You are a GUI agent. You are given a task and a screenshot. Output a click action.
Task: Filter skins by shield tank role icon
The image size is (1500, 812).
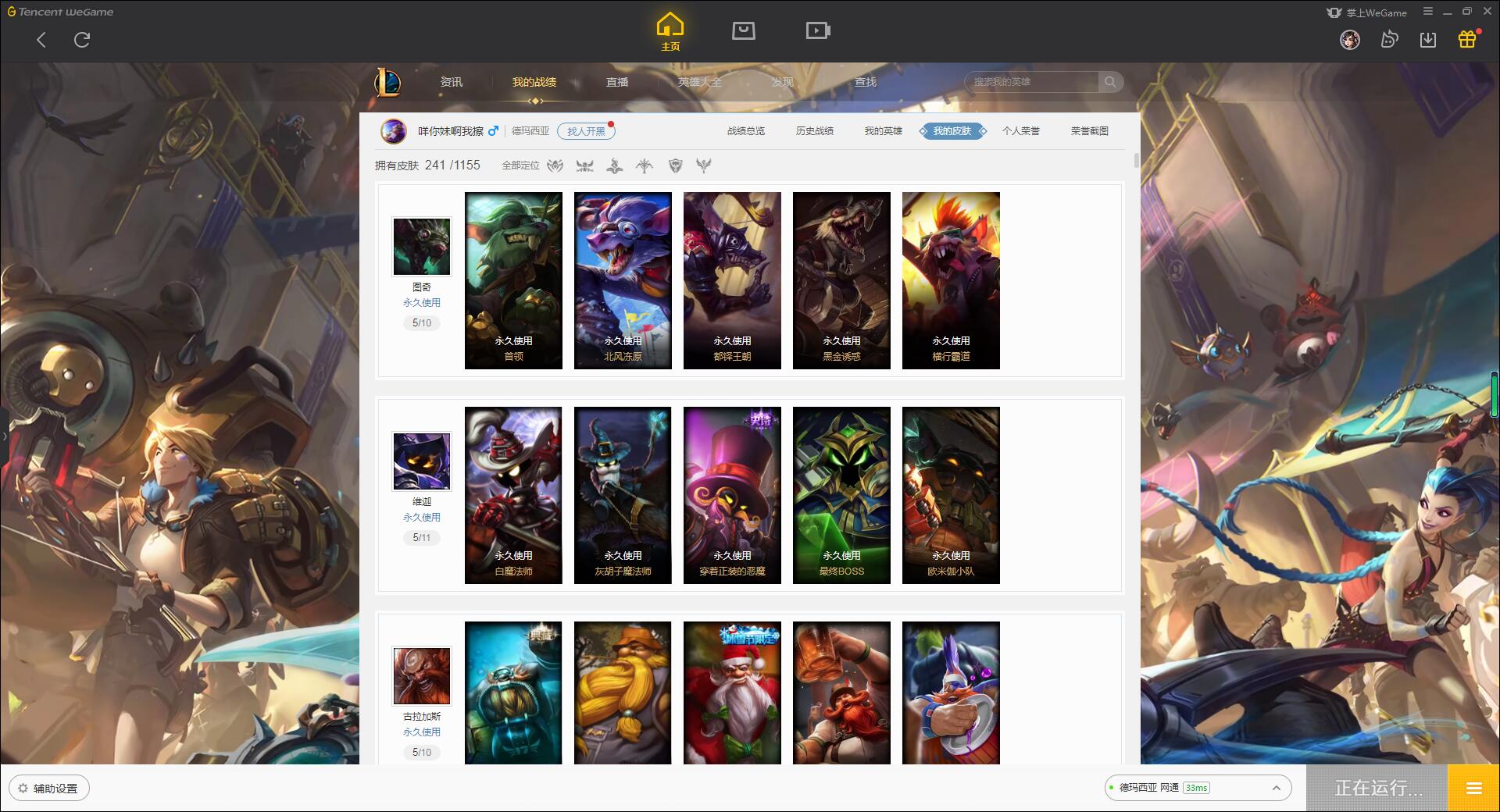675,166
